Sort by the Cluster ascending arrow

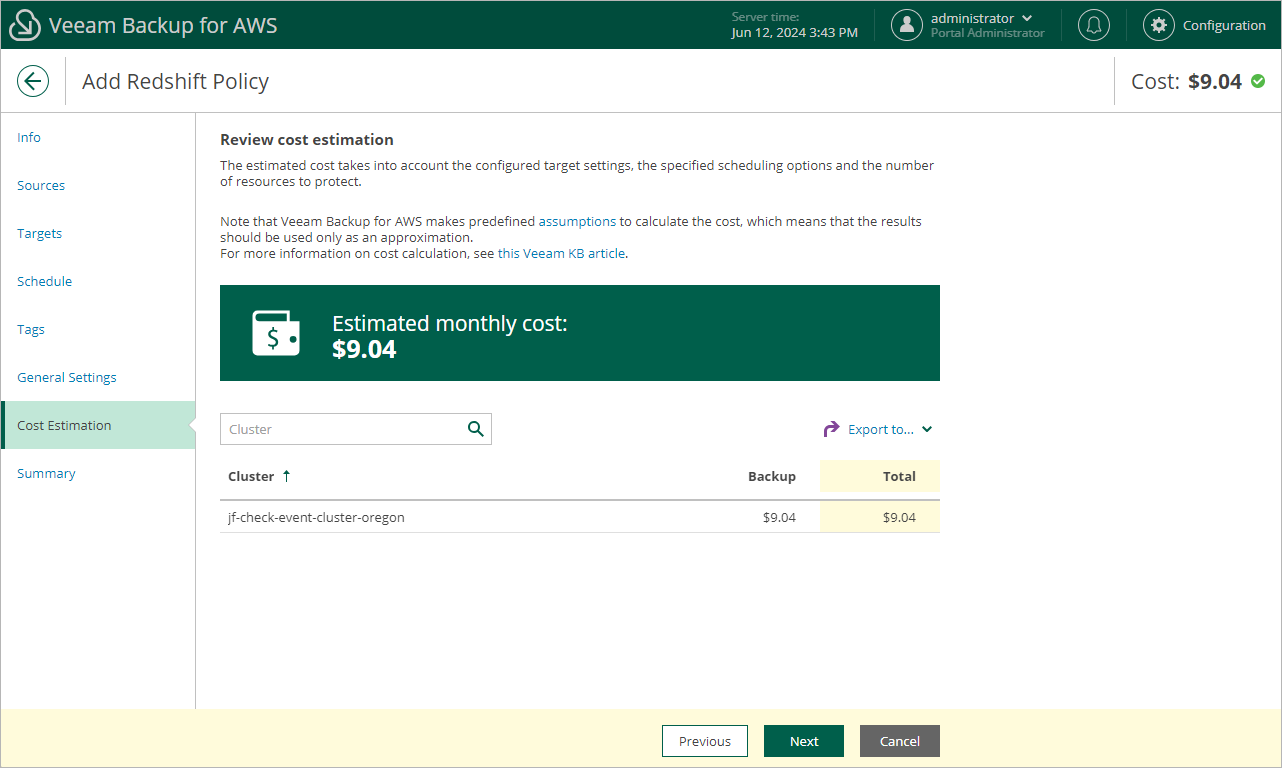point(287,476)
